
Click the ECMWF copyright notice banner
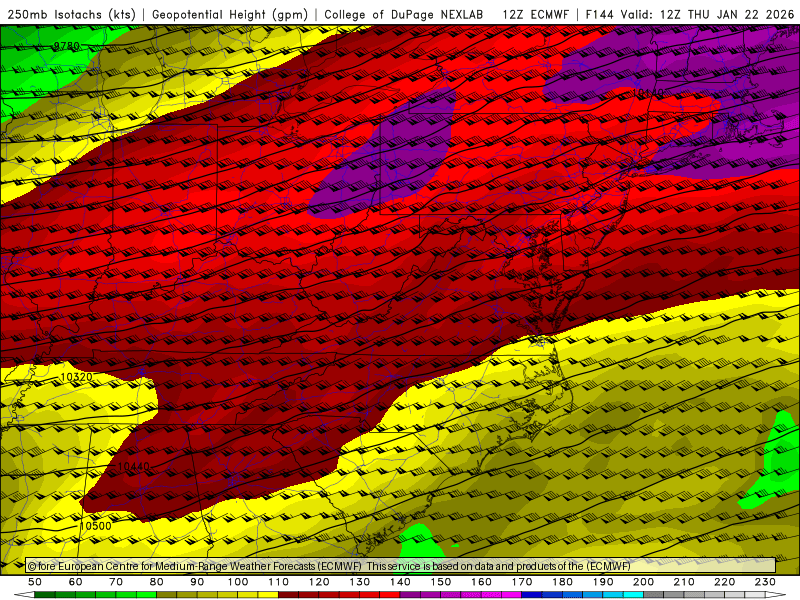click(x=401, y=566)
